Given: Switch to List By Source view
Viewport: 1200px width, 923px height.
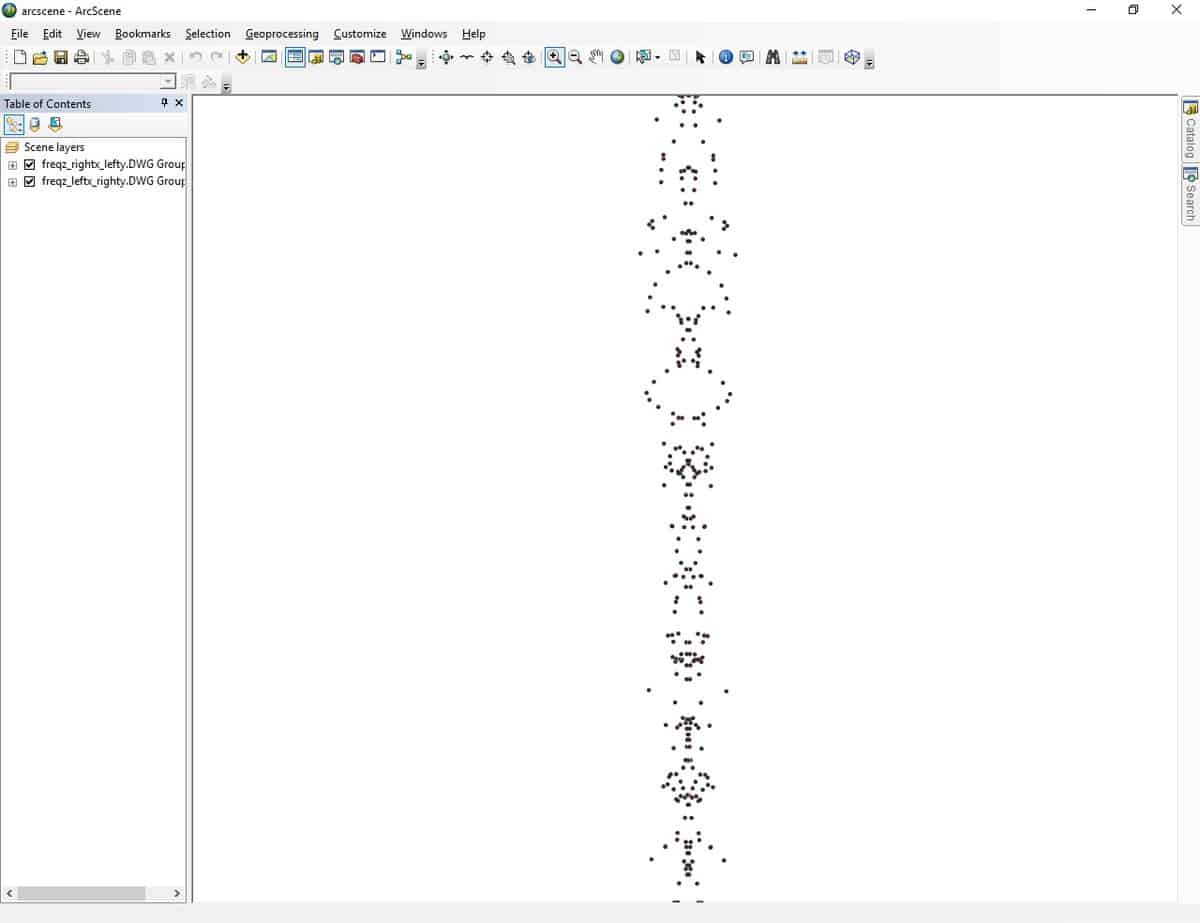Looking at the screenshot, I should (x=34, y=125).
